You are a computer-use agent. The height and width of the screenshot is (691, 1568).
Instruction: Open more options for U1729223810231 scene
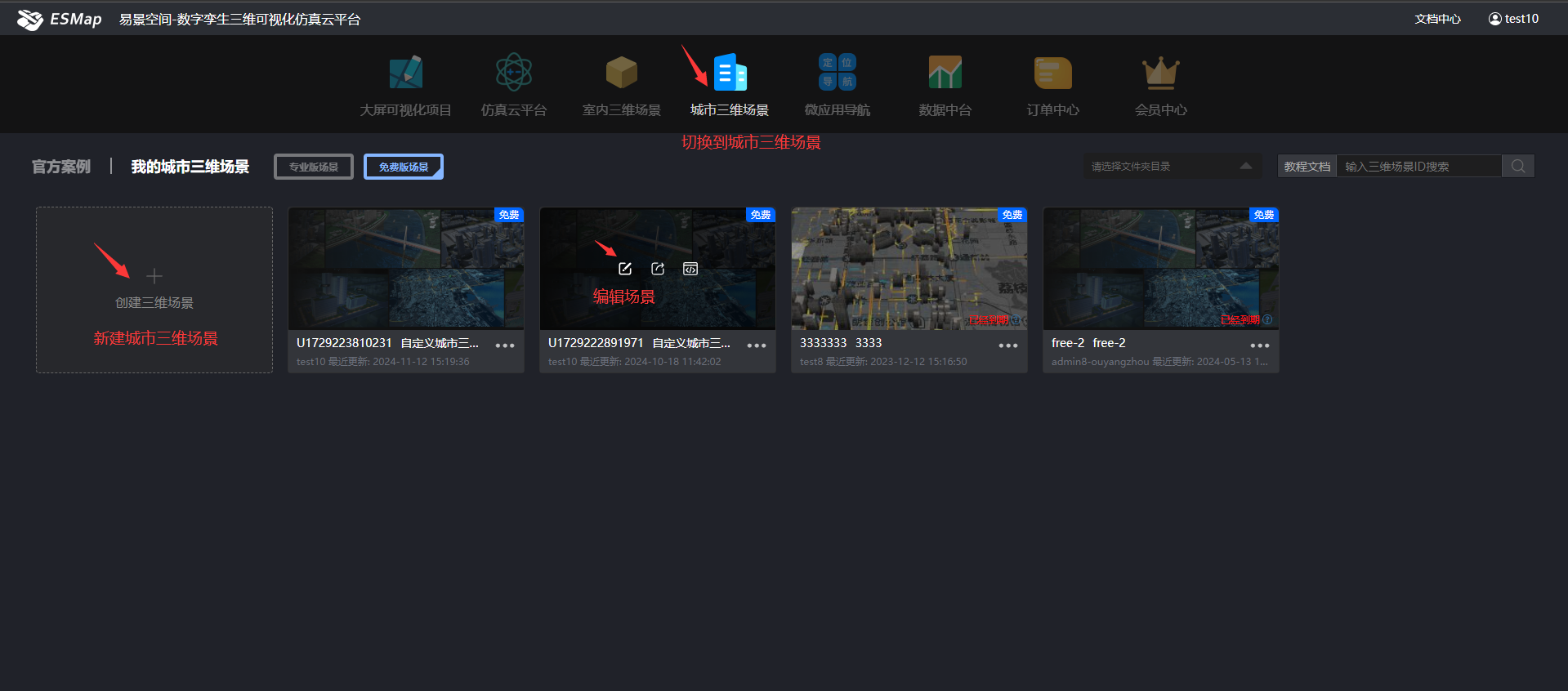[x=505, y=345]
